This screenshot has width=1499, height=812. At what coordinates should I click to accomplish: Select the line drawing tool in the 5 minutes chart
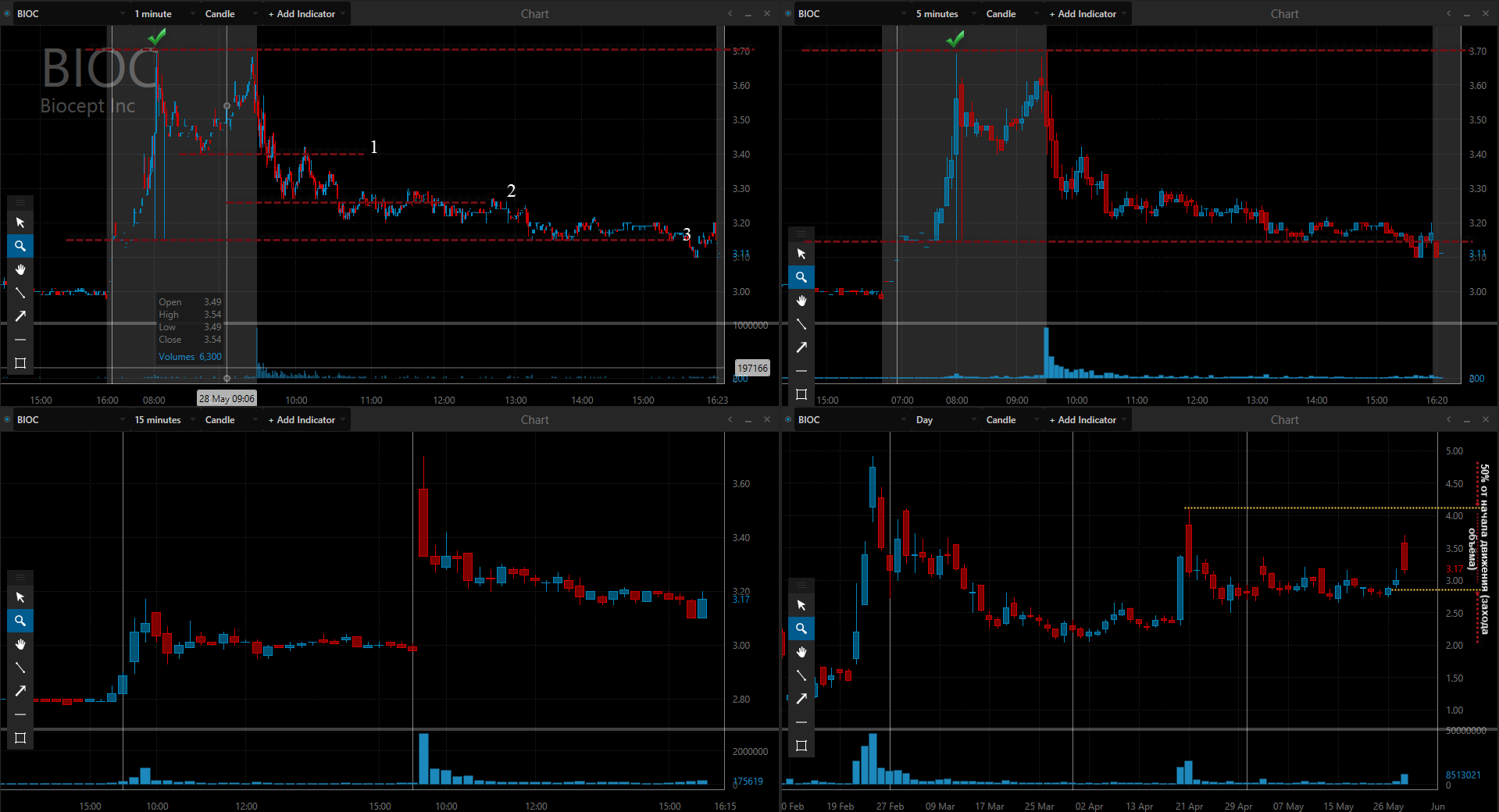(801, 324)
